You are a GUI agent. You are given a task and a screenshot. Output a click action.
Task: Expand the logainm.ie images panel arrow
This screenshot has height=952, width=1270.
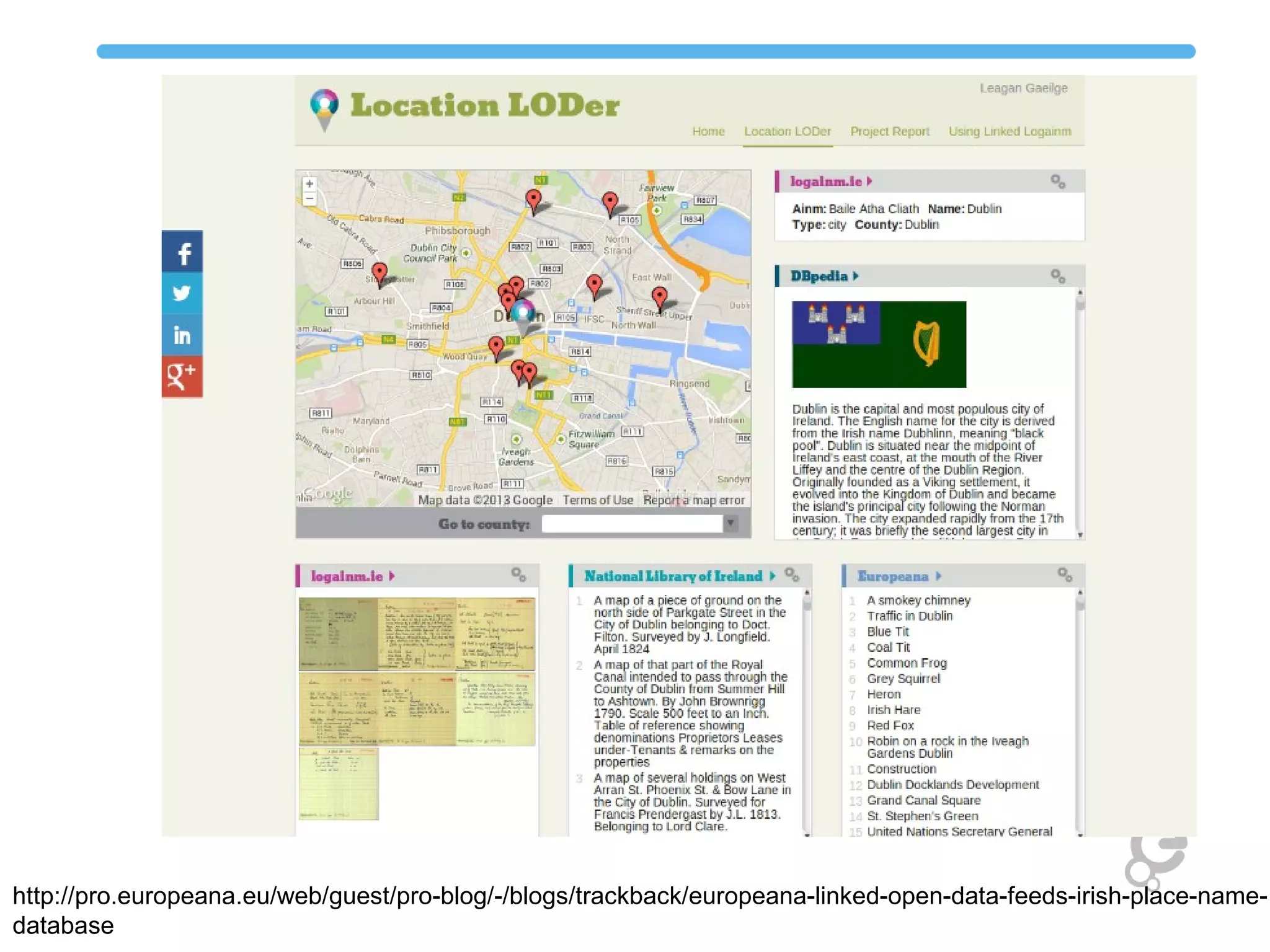coord(391,576)
